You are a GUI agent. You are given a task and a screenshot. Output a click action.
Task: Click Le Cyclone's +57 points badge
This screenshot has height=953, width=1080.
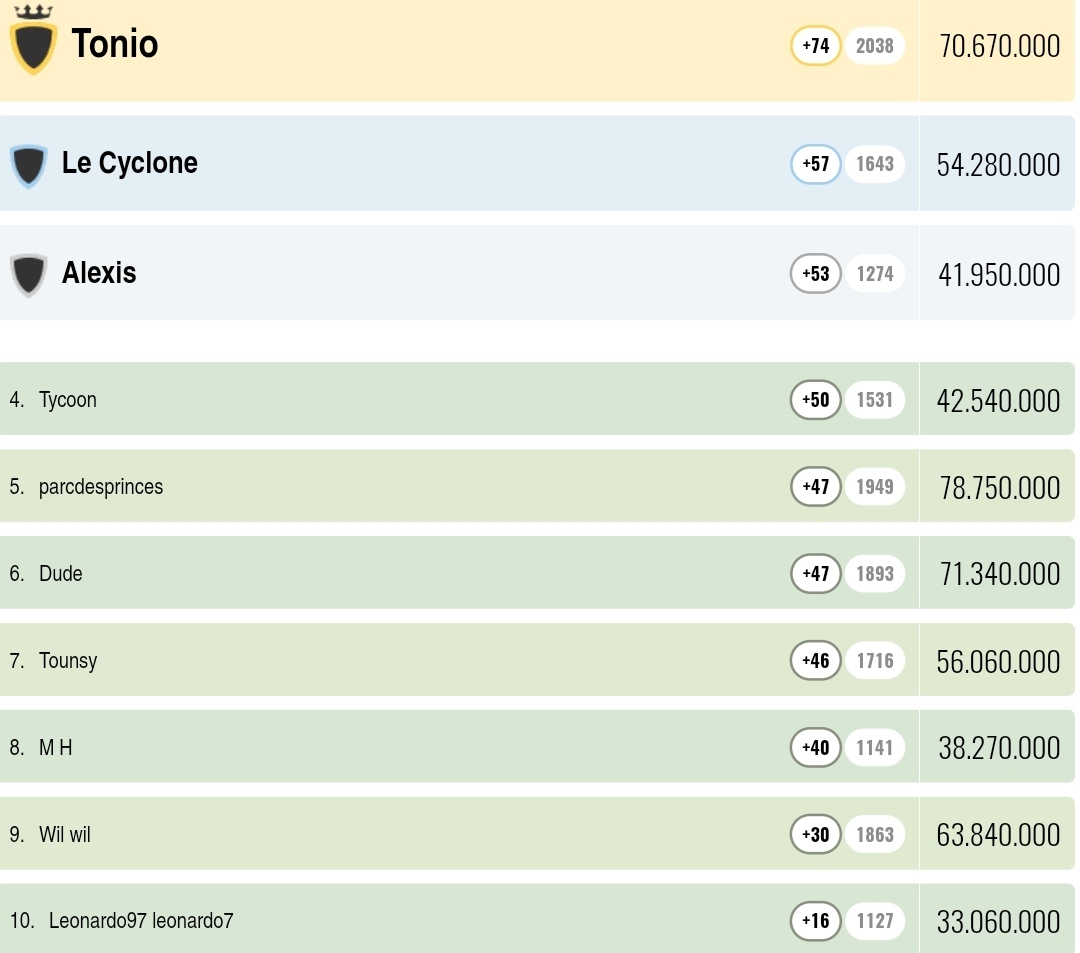[816, 164]
